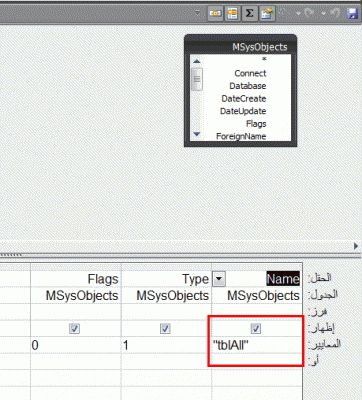Click MSysObjects table cell under Name column
The height and width of the screenshot is (400, 362).
point(257,295)
